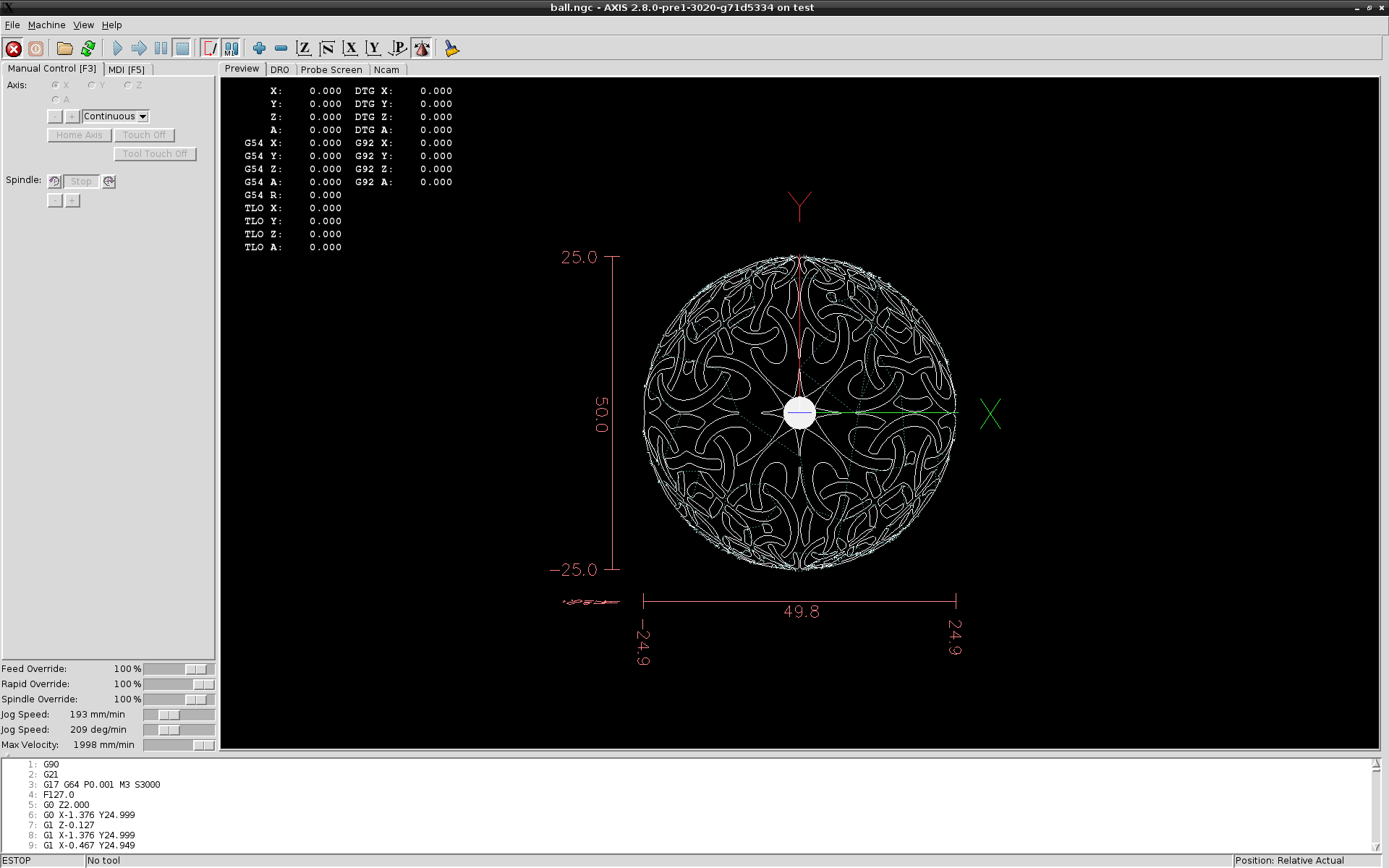Adjust the Feed Override slider

coord(195,669)
